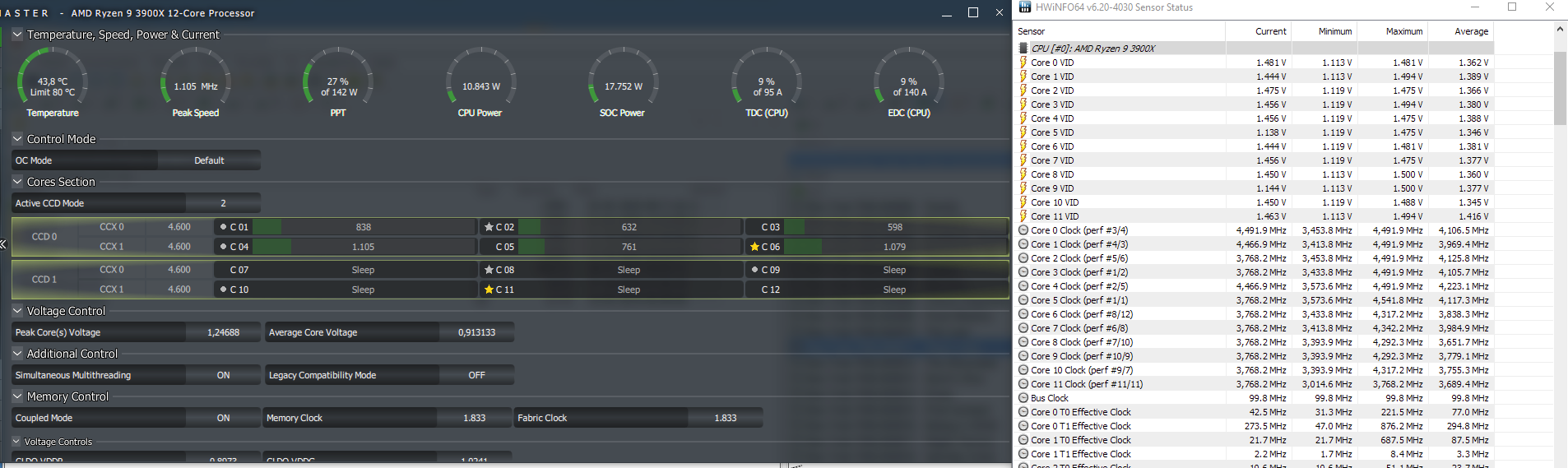Screen dimensions: 1568x468
Task: Click Average Core Voltage value 0,913133
Action: [x=477, y=332]
